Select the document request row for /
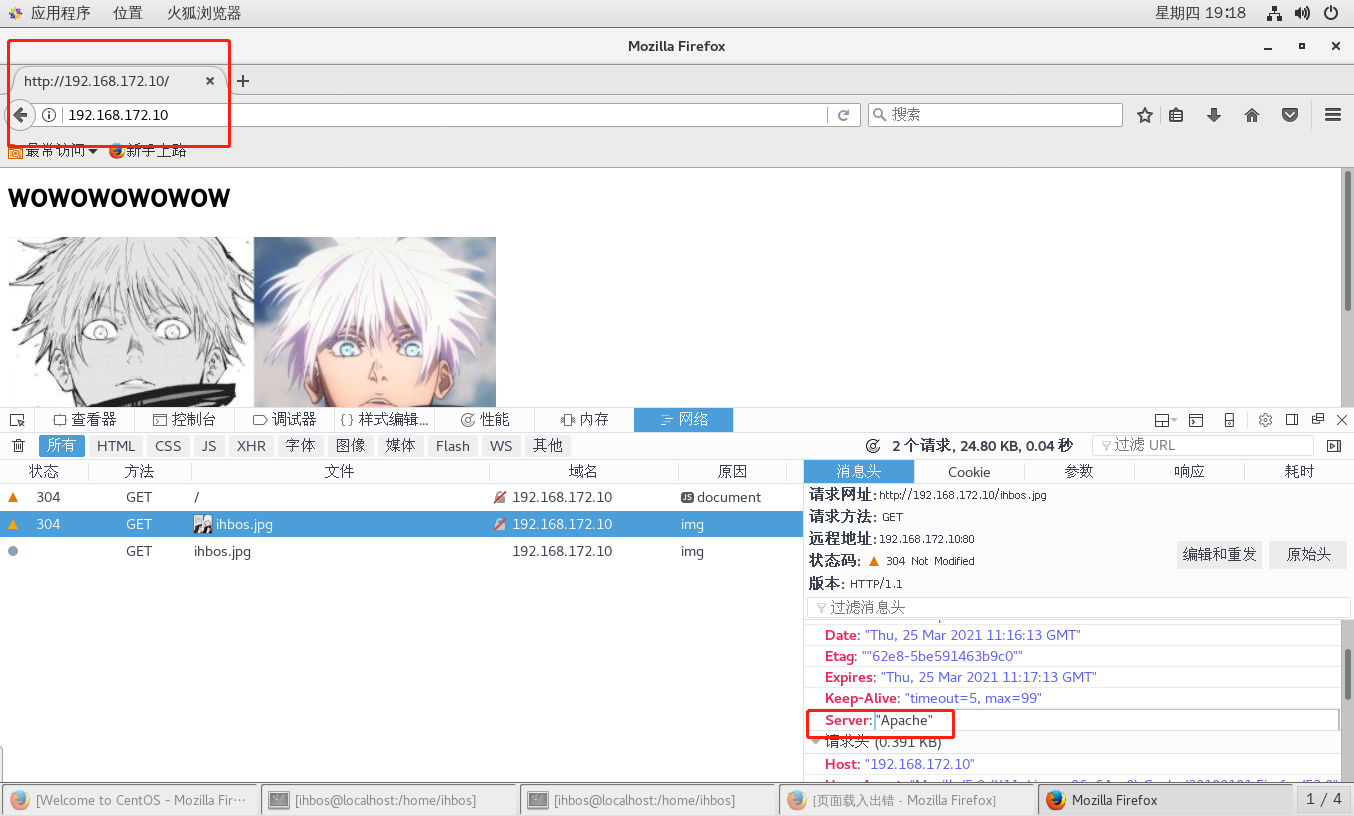 (401, 497)
